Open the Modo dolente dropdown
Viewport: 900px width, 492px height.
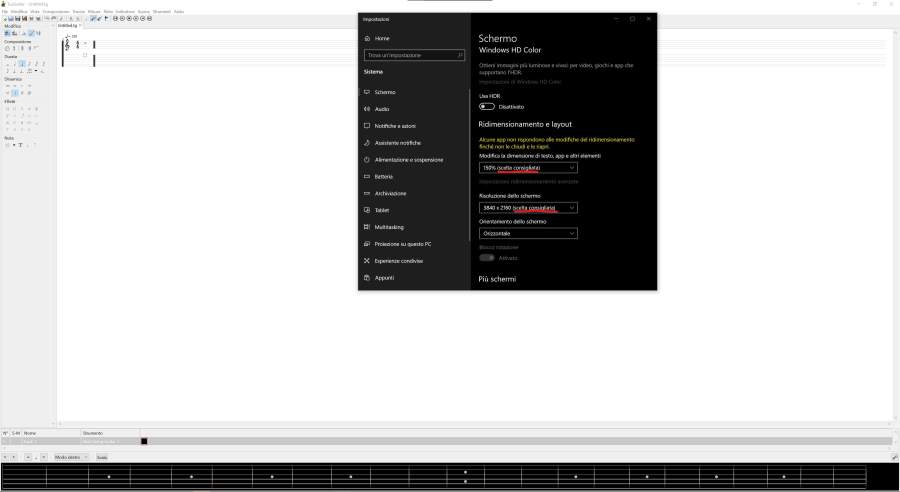[71, 457]
